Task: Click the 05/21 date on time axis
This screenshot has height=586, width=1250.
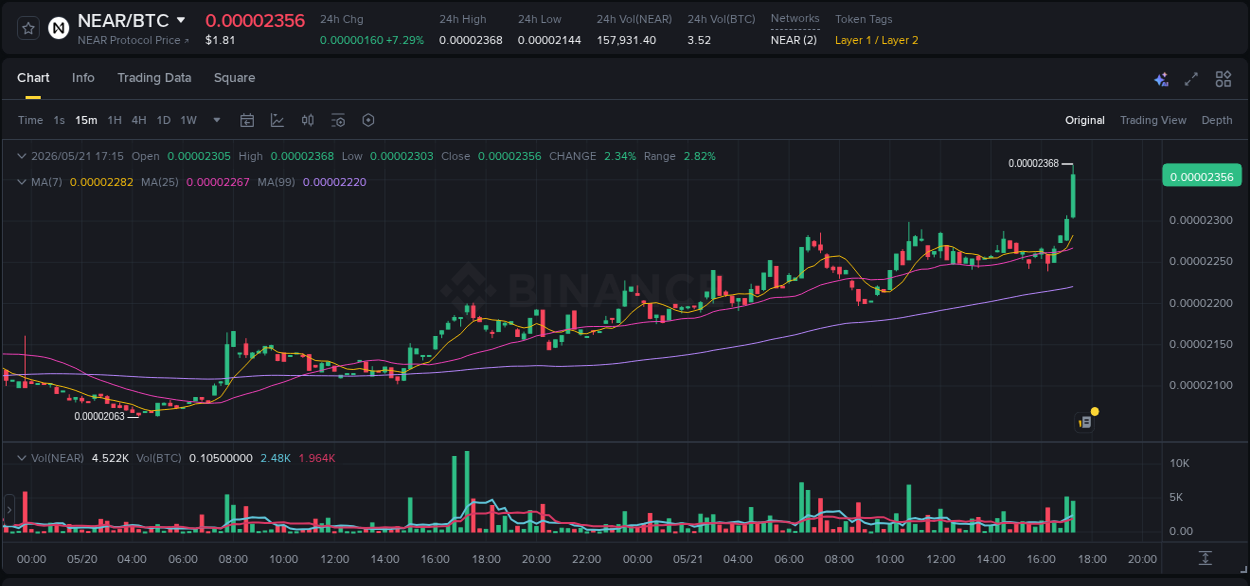Action: (687, 559)
